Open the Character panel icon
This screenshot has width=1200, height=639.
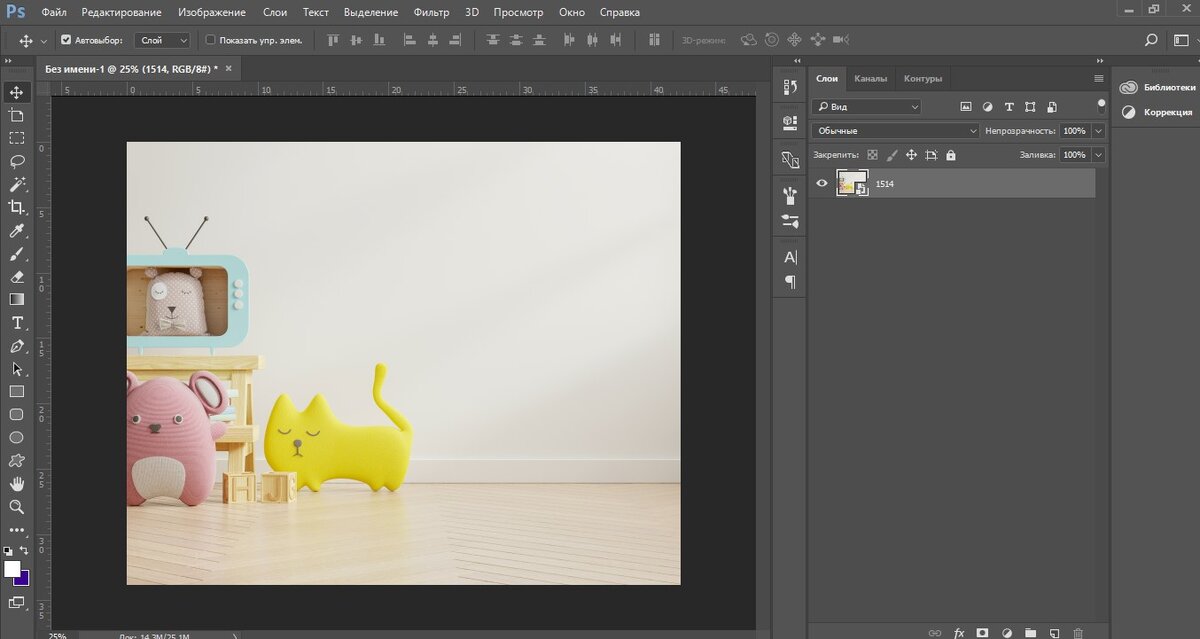(790, 257)
